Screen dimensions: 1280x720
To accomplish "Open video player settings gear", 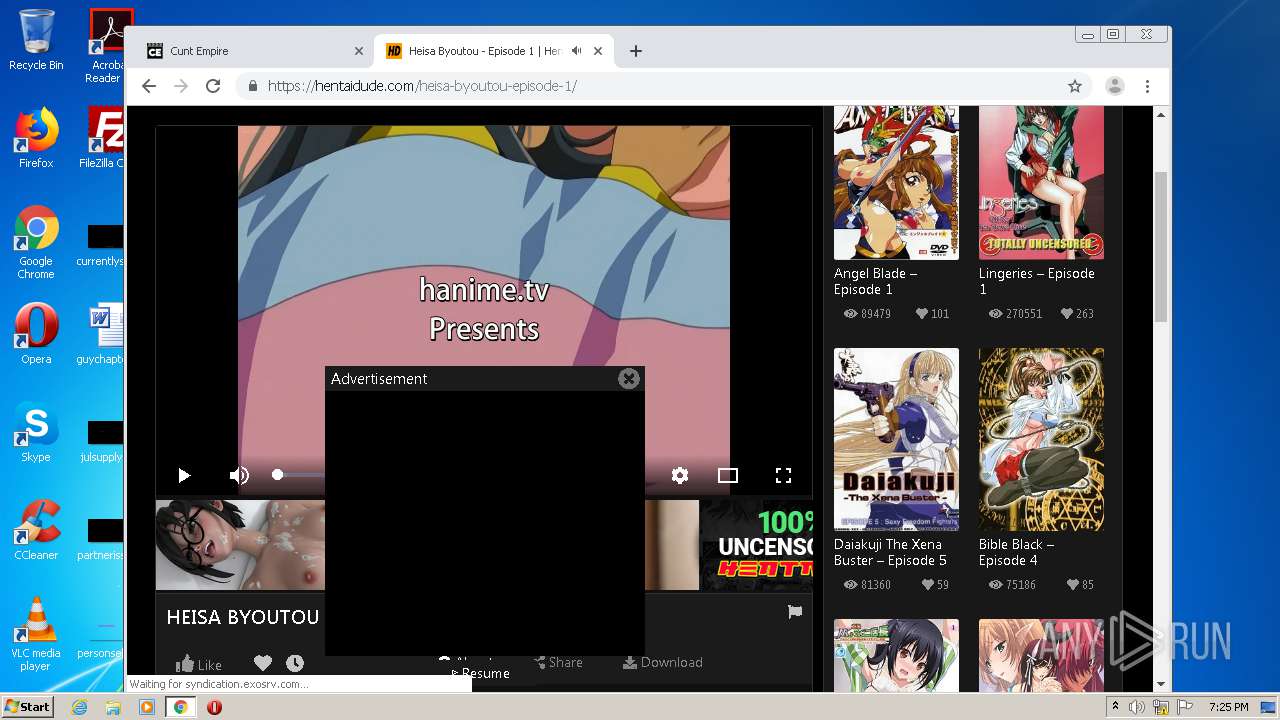I will point(680,476).
